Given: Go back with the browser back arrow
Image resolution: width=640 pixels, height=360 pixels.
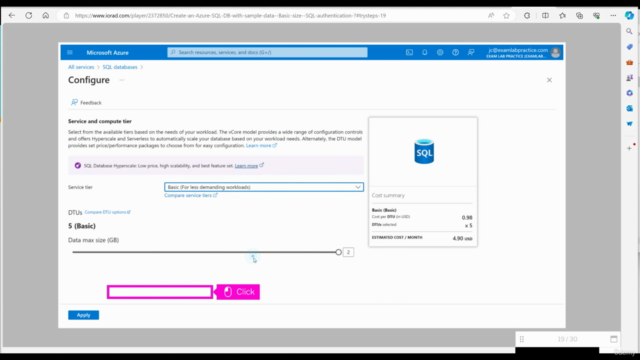Looking at the screenshot, I should pyautogui.click(x=11, y=16).
